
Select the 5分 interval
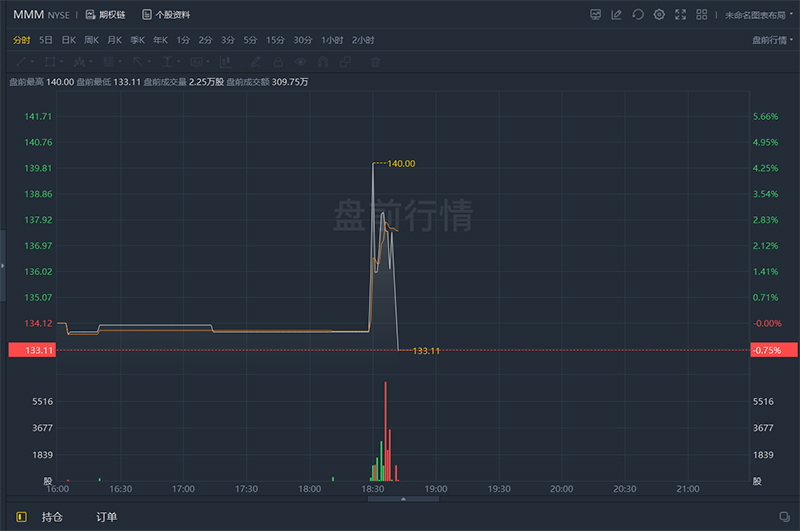pyautogui.click(x=250, y=40)
